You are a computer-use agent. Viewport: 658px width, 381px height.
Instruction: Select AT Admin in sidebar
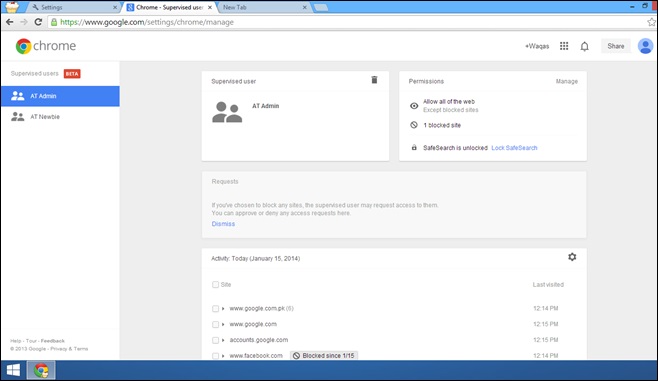click(60, 96)
